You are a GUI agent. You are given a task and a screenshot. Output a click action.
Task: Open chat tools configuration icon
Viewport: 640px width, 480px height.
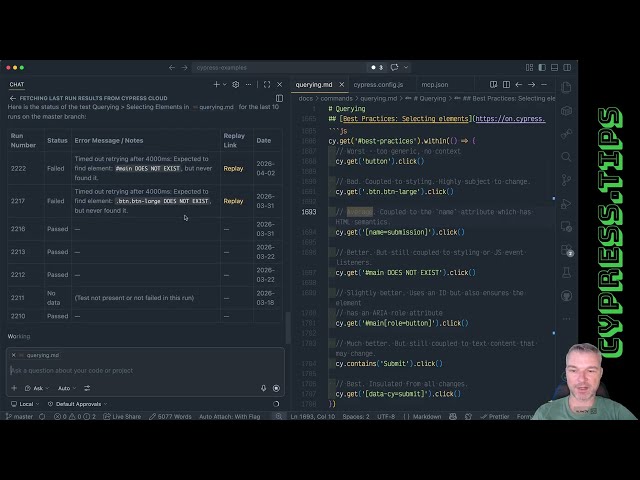(x=87, y=388)
